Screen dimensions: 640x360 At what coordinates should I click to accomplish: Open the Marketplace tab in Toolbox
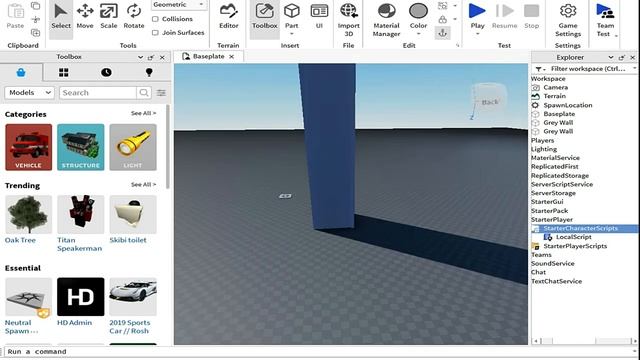[x=21, y=73]
